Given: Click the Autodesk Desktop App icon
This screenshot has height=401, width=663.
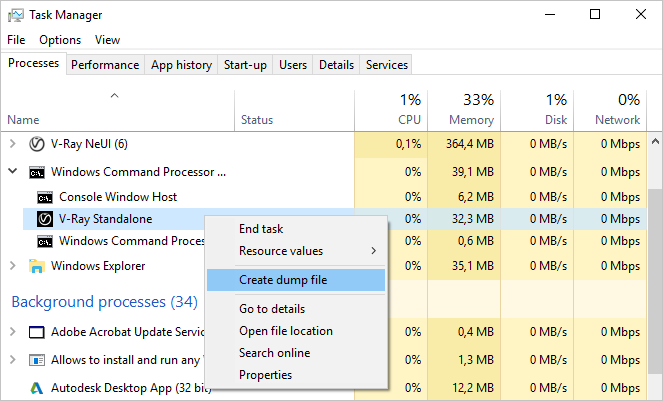Looking at the screenshot, I should [x=37, y=388].
